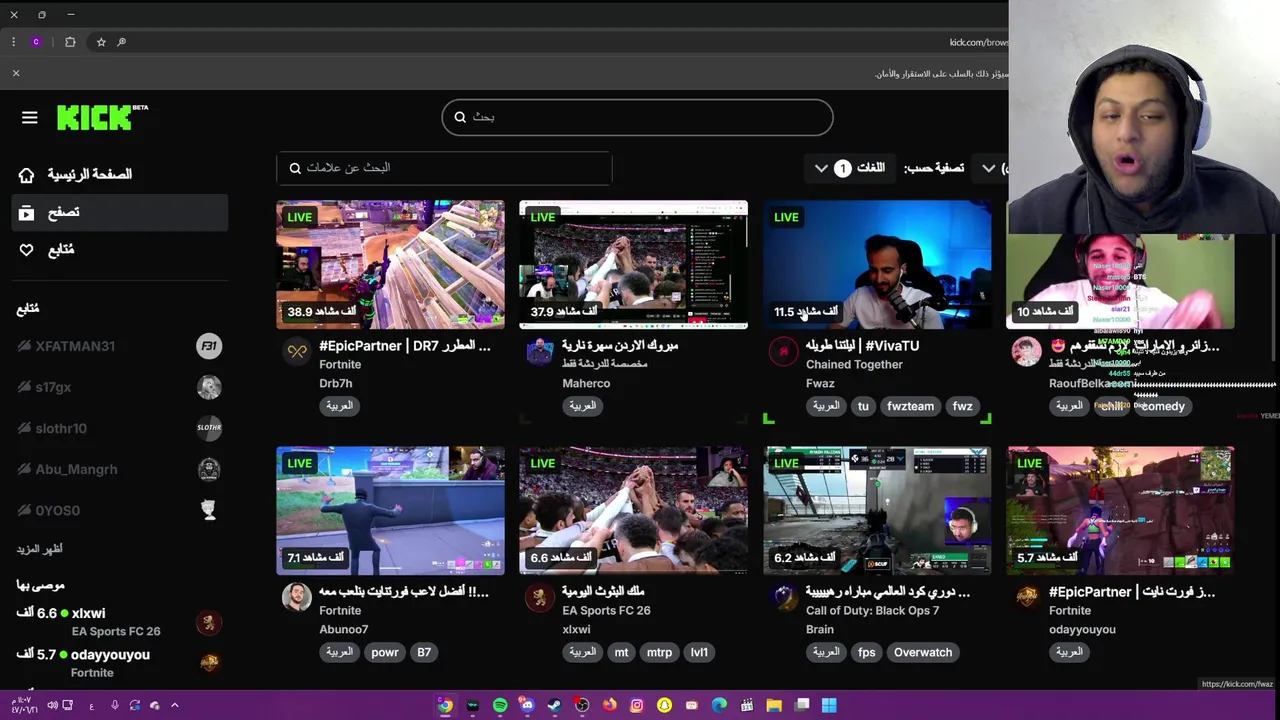The height and width of the screenshot is (720, 1280).
Task: Click the main Kick search field
Action: (x=637, y=117)
